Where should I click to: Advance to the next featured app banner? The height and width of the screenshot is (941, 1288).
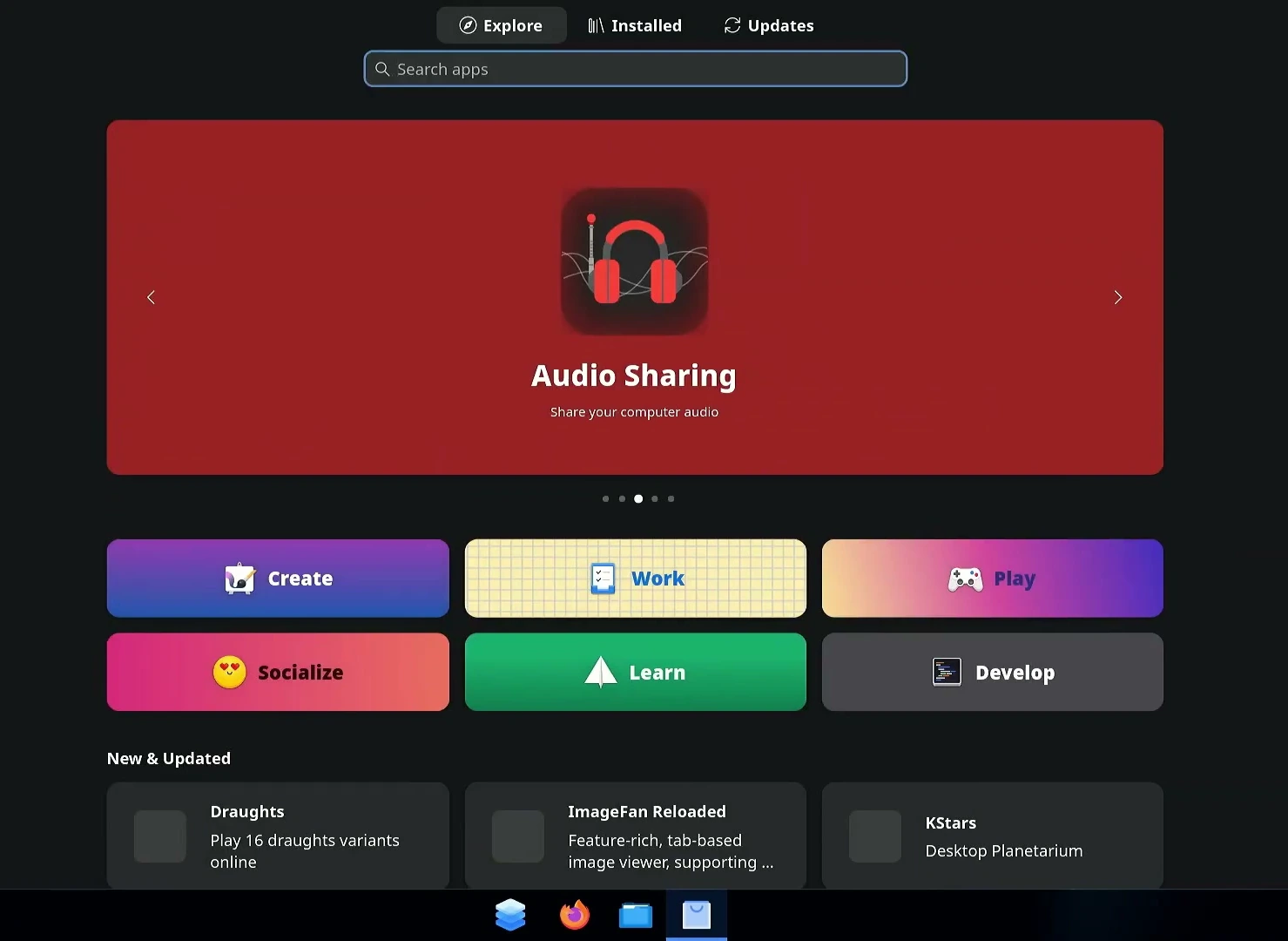coord(1118,297)
